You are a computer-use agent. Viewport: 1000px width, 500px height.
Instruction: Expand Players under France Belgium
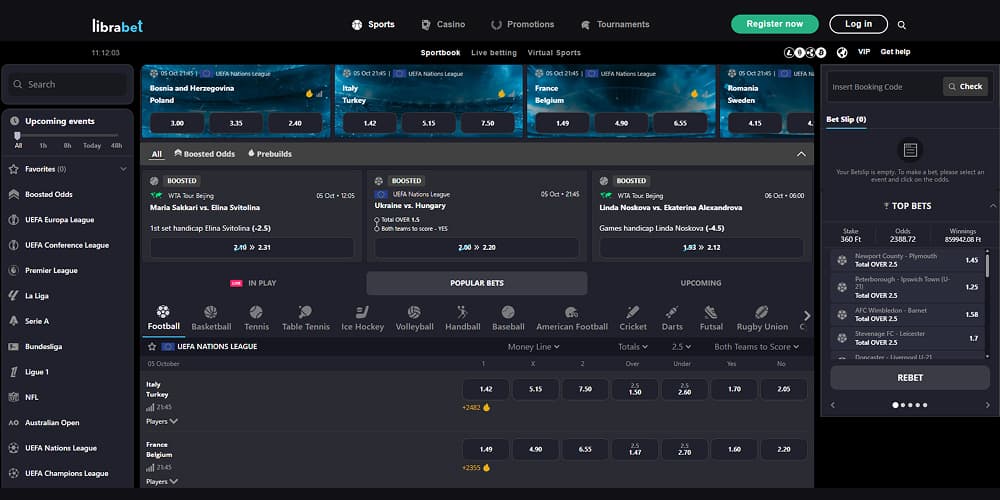[x=162, y=482]
